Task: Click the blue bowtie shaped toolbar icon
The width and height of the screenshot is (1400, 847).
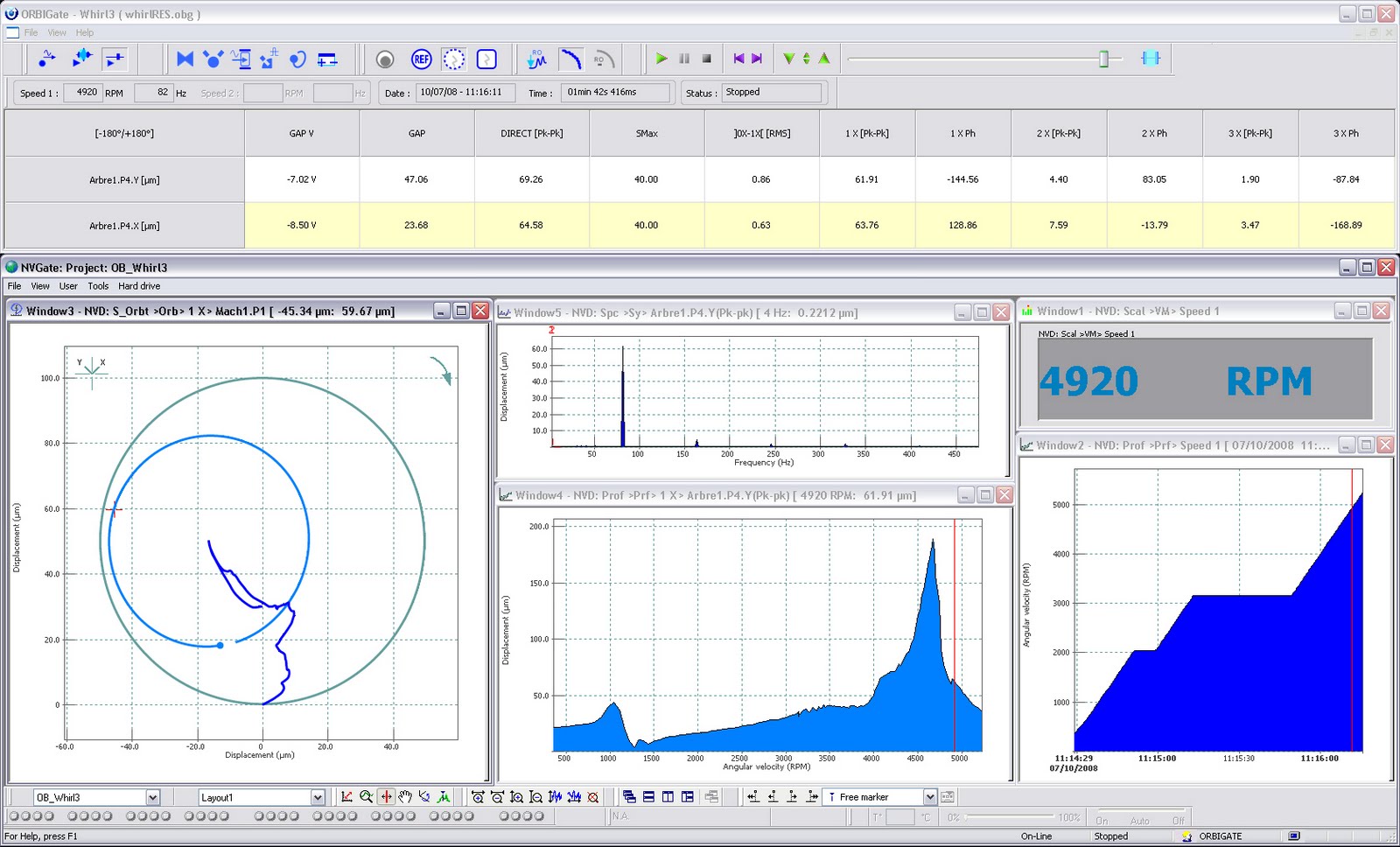Action: click(185, 59)
